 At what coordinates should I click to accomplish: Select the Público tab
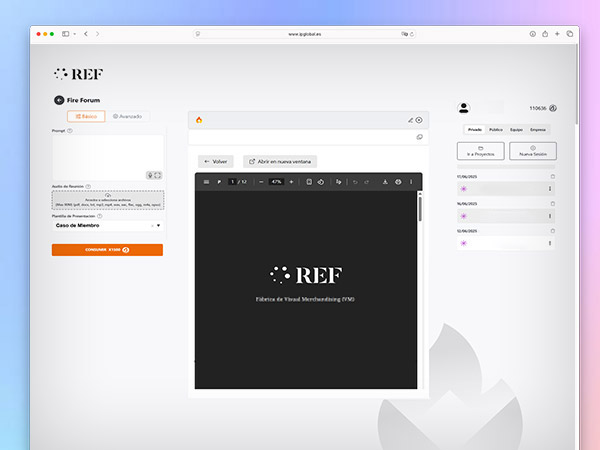point(496,130)
